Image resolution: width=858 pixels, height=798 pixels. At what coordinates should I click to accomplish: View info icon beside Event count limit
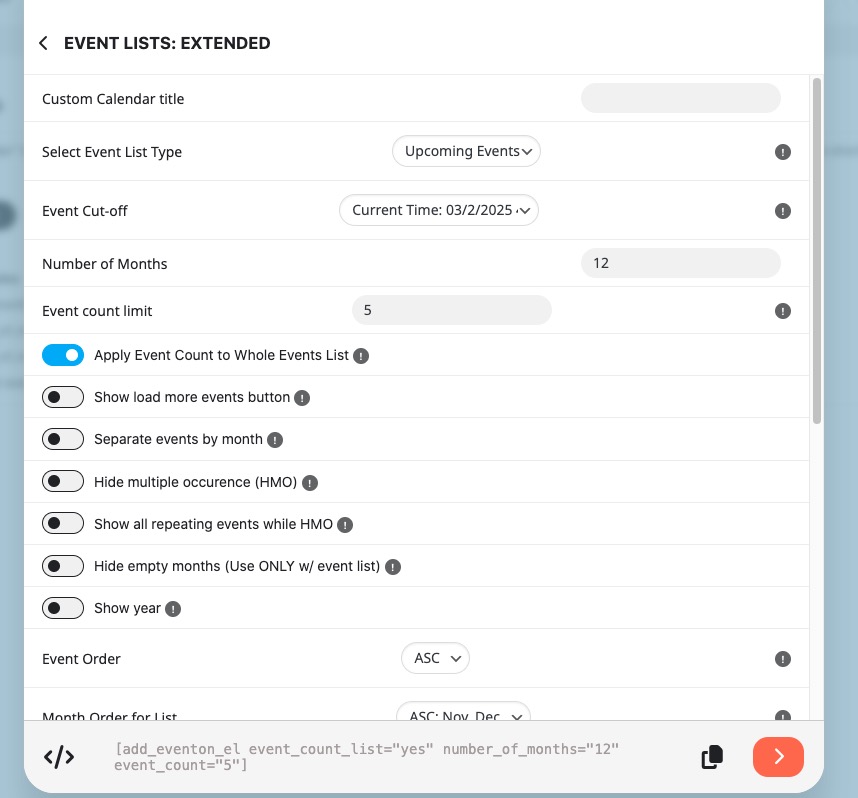tap(782, 311)
